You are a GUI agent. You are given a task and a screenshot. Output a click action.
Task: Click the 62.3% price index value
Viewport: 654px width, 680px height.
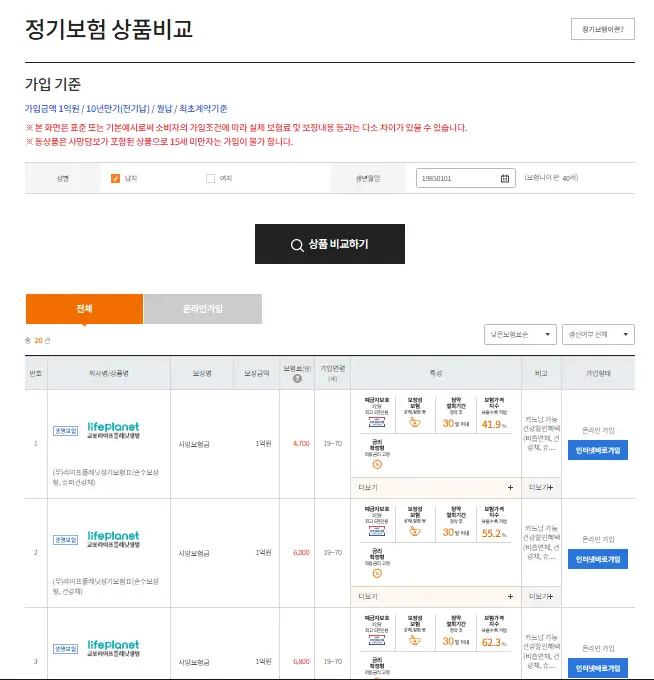click(494, 642)
